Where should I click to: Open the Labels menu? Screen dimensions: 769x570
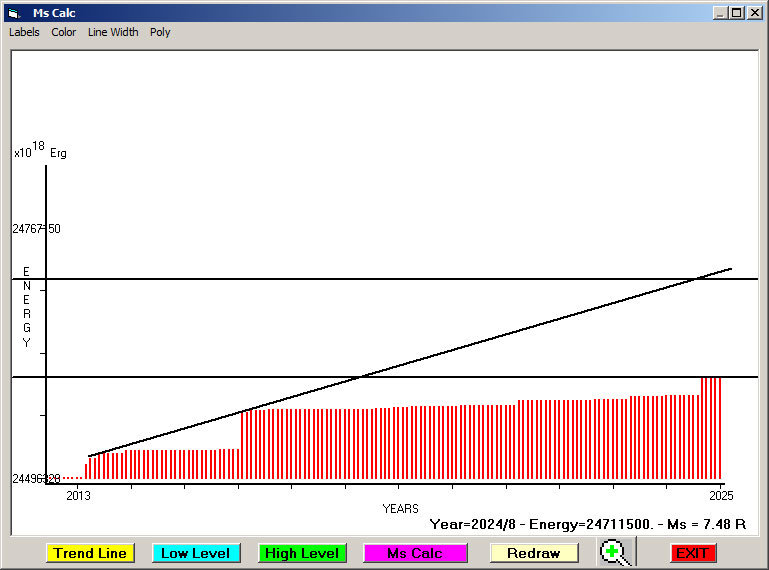point(24,32)
